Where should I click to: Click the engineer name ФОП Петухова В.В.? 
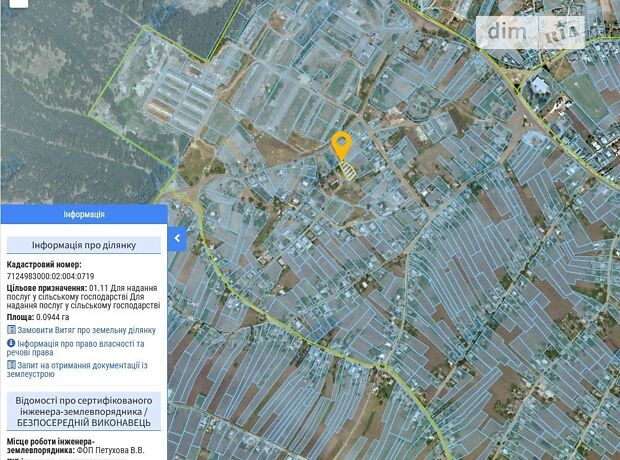point(111,450)
